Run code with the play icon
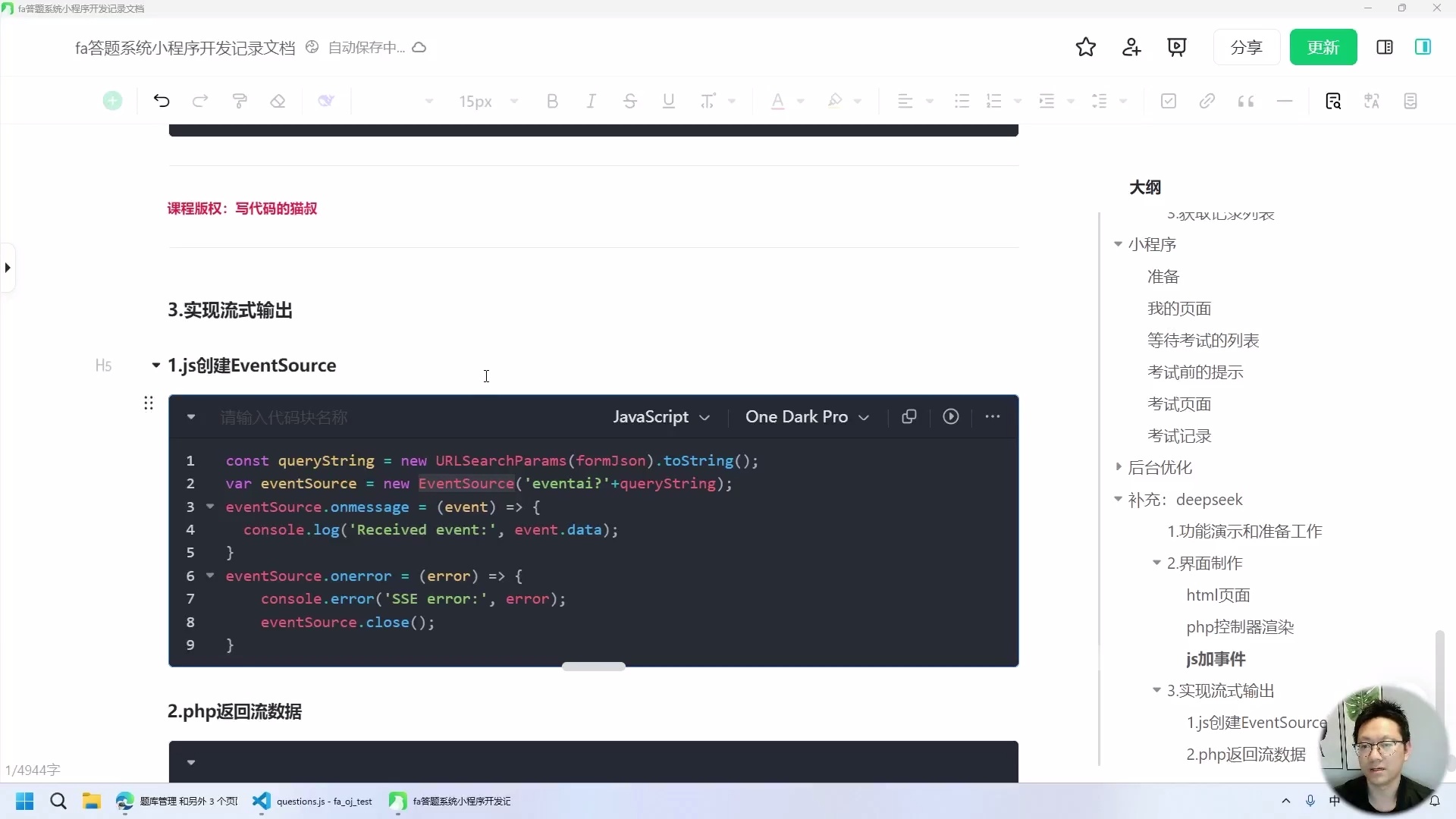Screen dimensions: 1456x819 pos(951,416)
